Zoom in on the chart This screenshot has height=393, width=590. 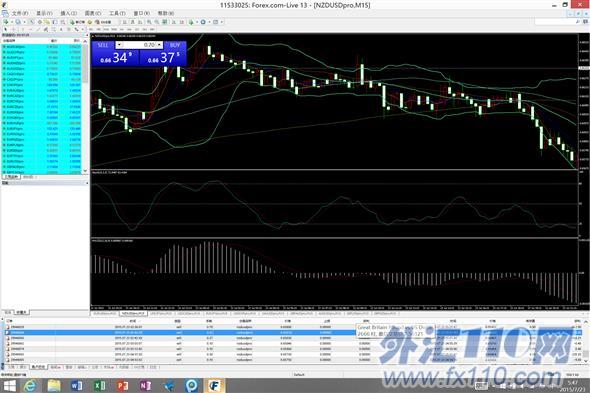tap(149, 22)
